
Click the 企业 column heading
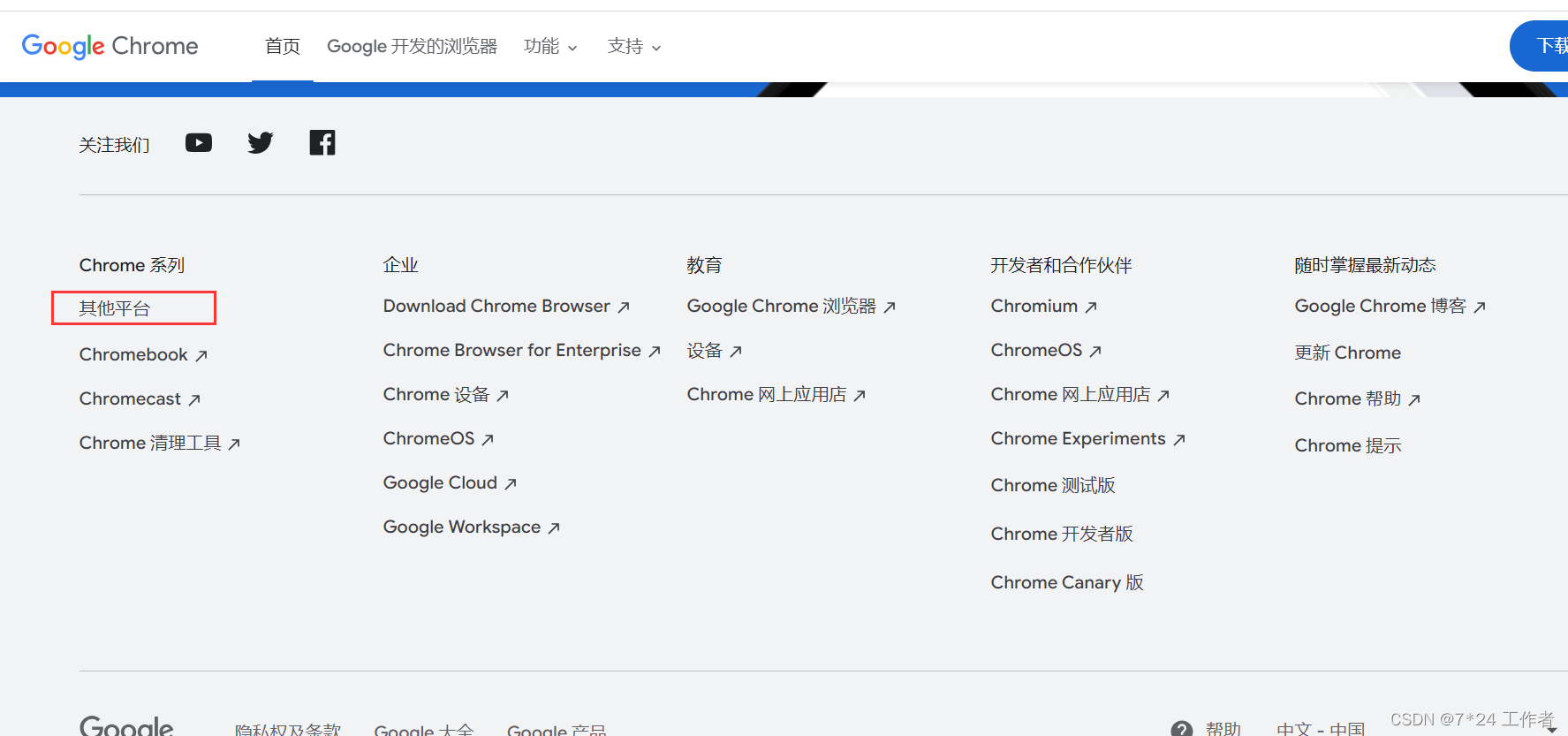[401, 265]
